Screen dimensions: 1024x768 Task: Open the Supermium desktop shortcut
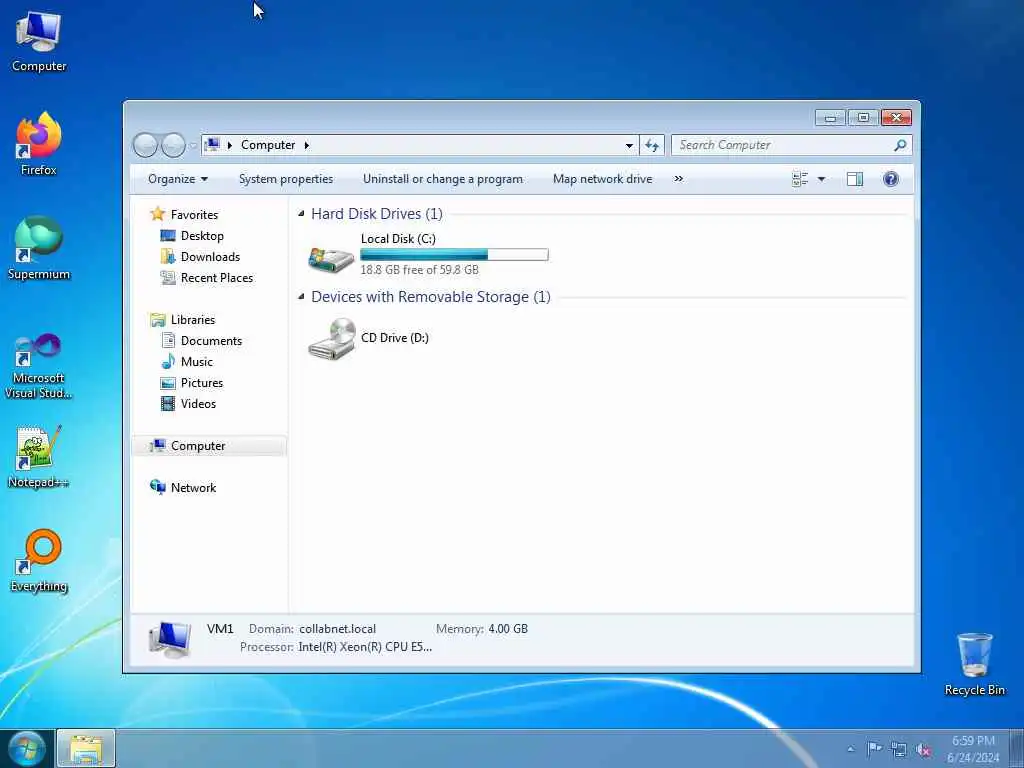39,248
